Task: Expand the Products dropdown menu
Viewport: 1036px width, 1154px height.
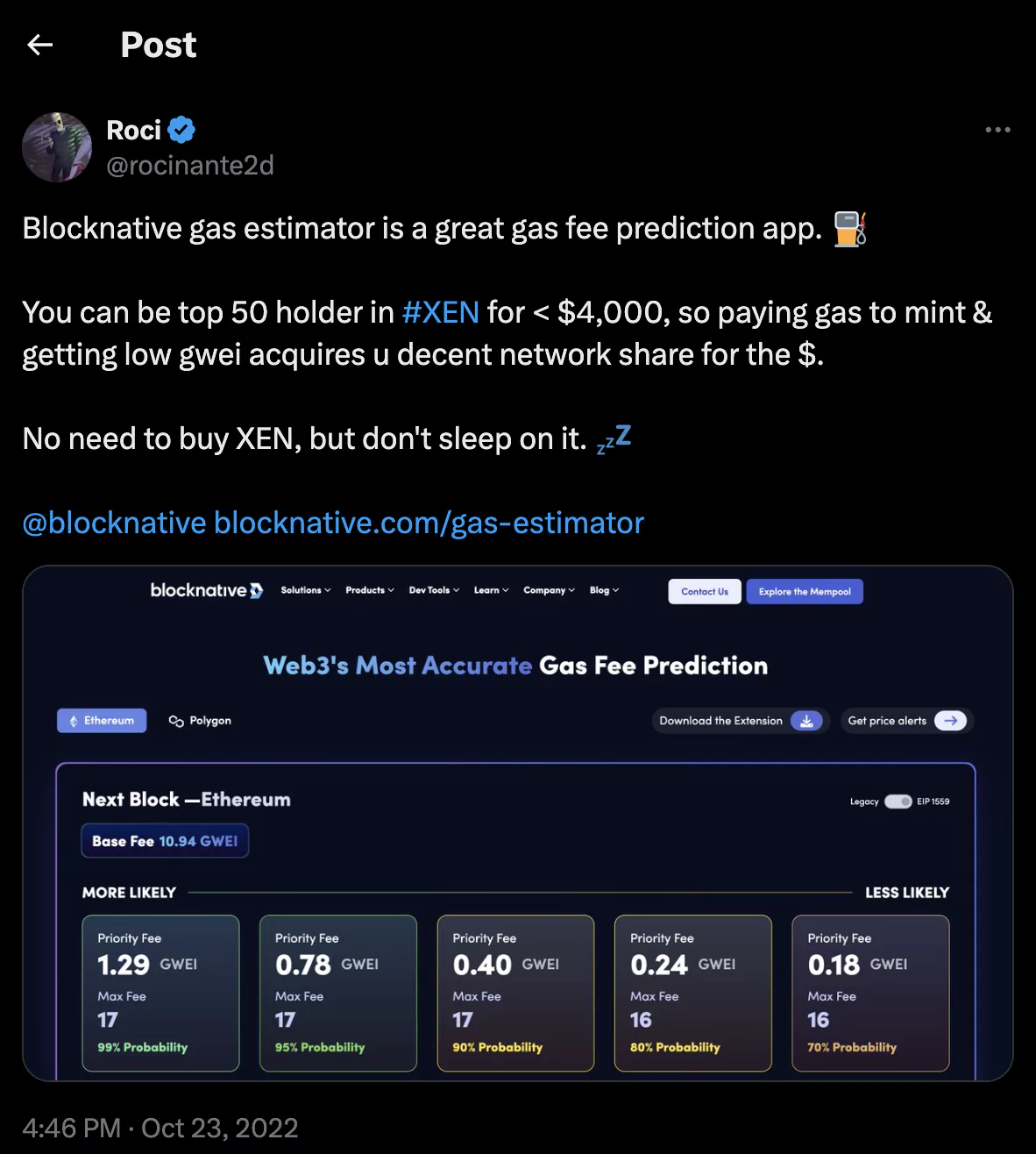Action: (370, 590)
